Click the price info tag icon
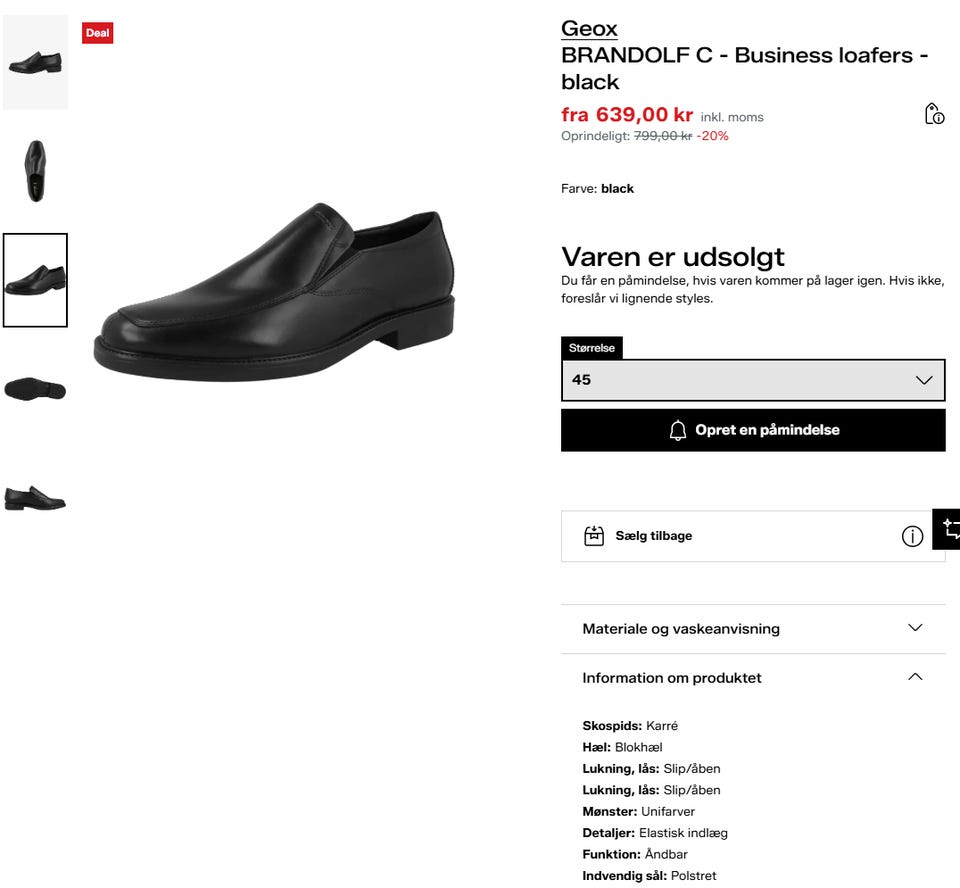Image resolution: width=960 pixels, height=888 pixels. (x=934, y=114)
